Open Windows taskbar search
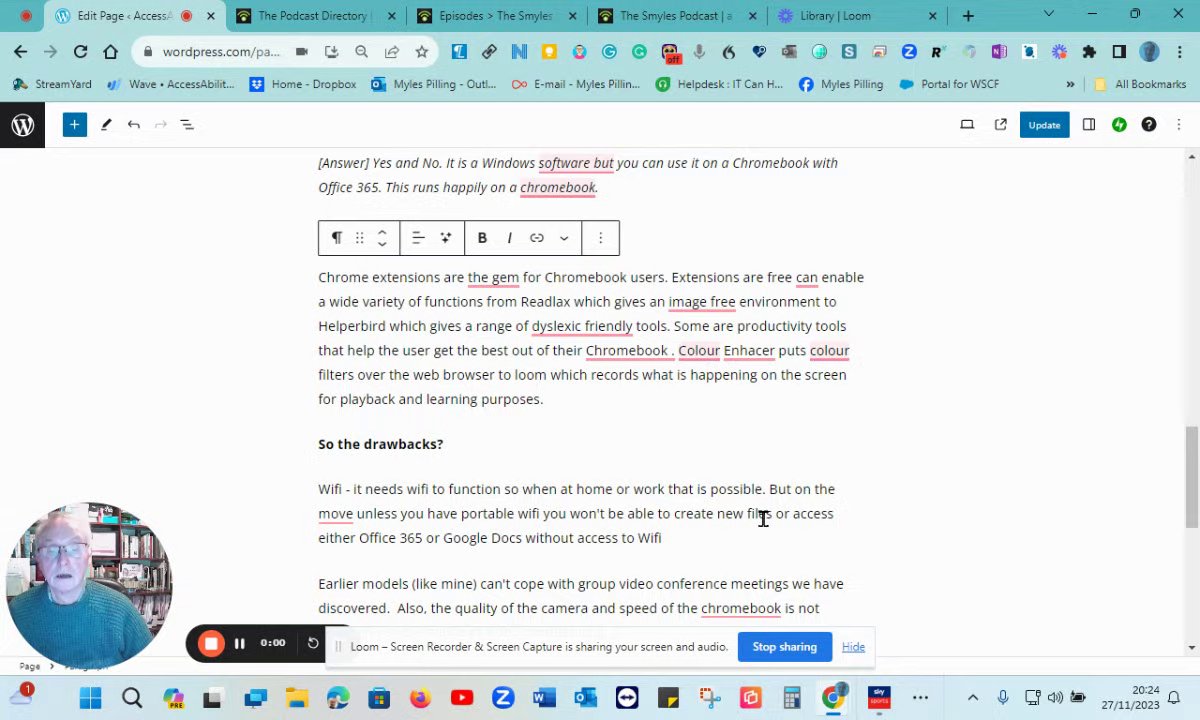 pos(132,698)
